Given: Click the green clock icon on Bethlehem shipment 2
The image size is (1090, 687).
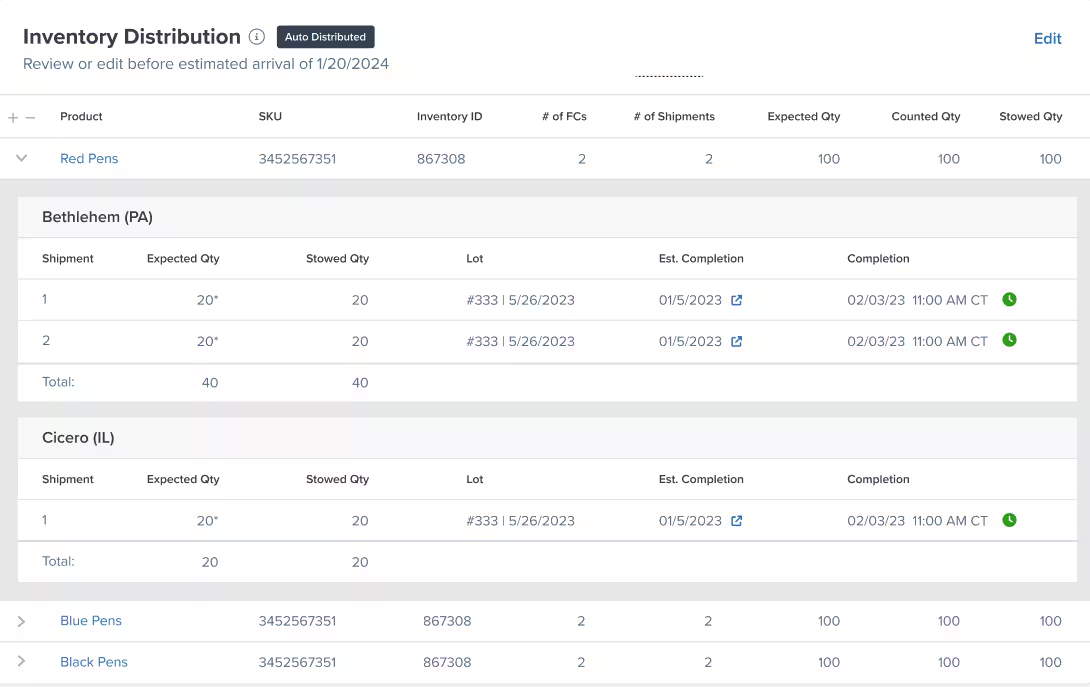Looking at the screenshot, I should pyautogui.click(x=1009, y=339).
